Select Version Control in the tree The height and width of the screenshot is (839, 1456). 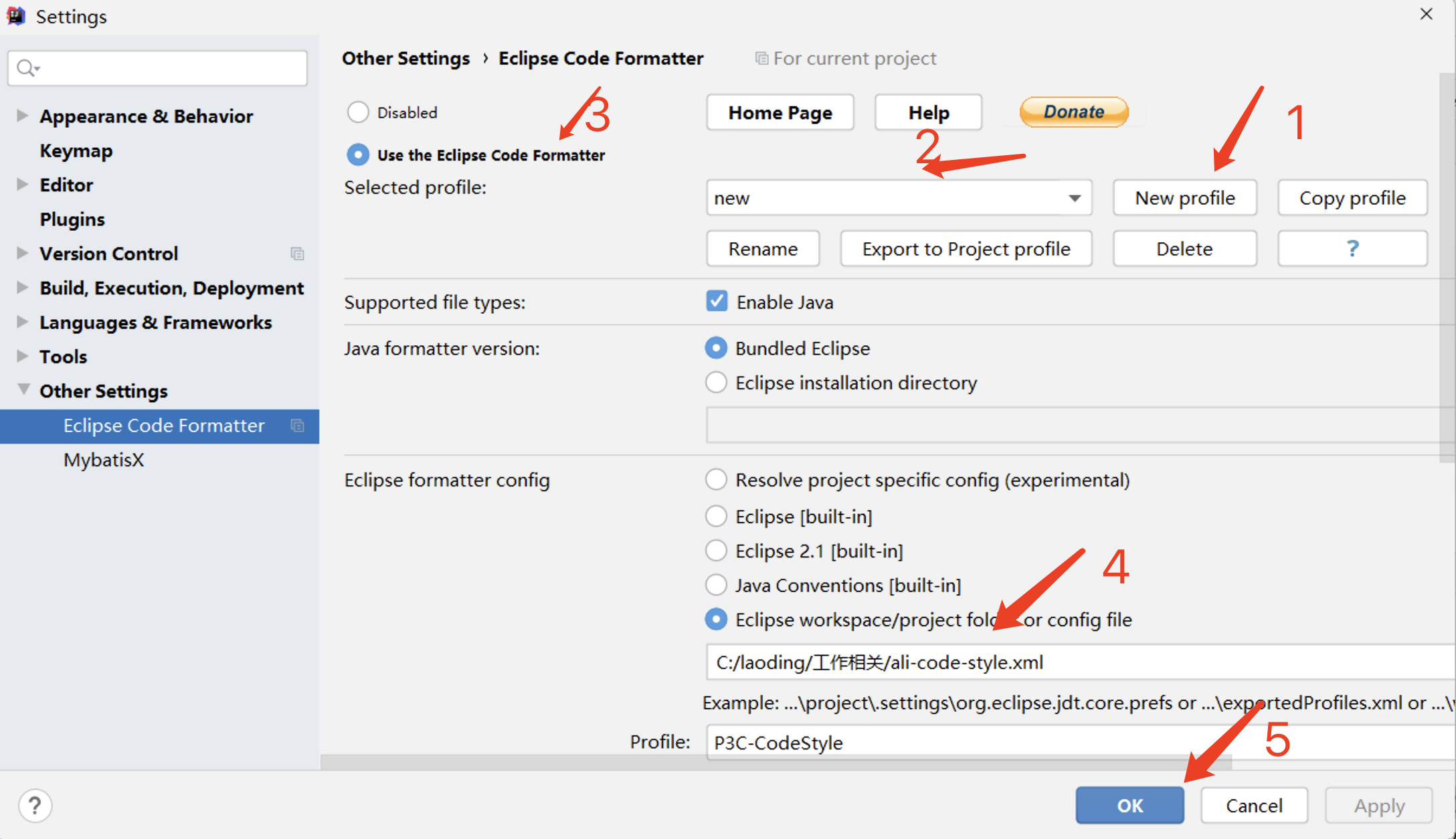[108, 254]
